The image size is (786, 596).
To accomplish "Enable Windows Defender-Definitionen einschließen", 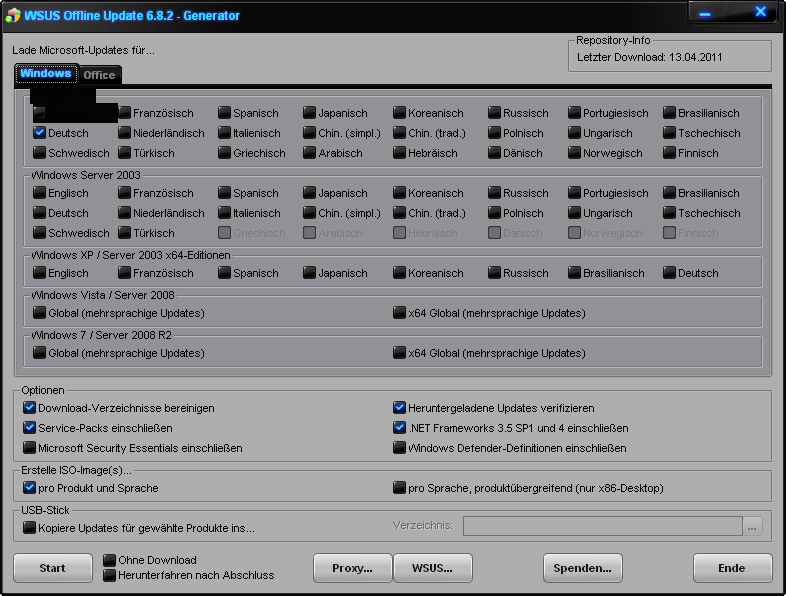I will click(x=400, y=448).
